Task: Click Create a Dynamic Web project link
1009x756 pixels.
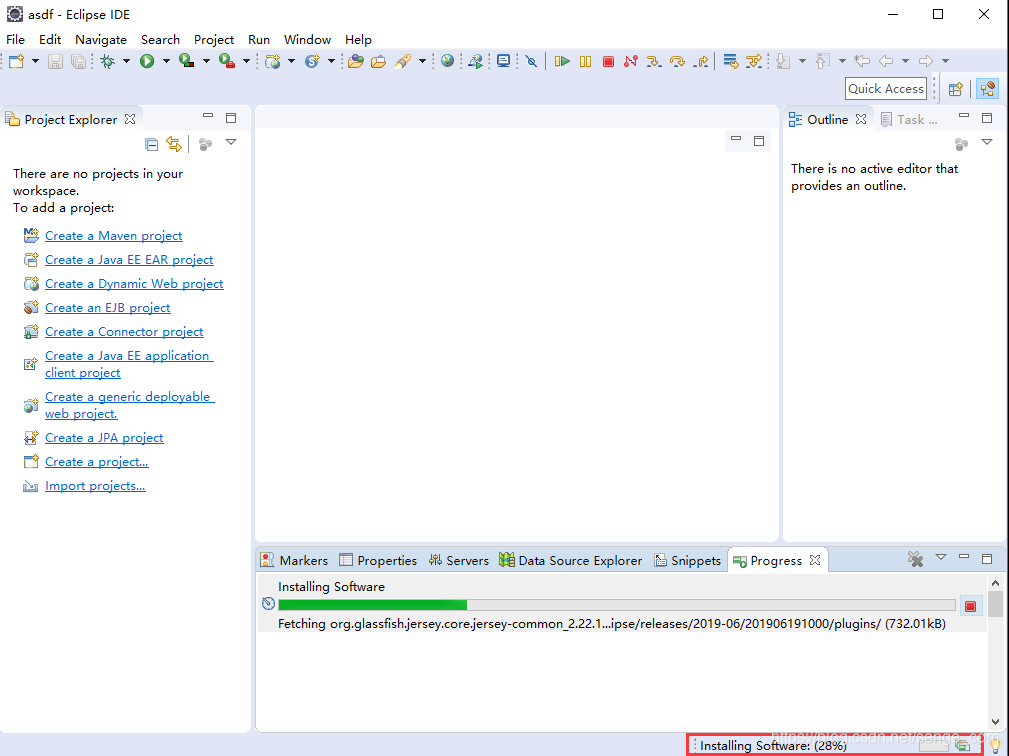Action: (x=134, y=284)
